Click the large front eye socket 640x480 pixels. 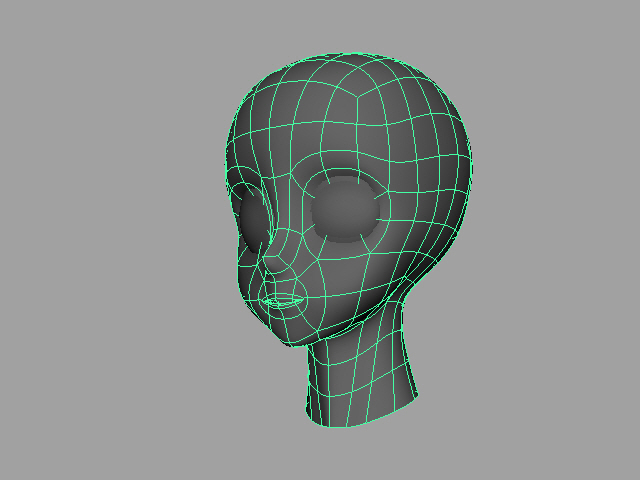pyautogui.click(x=345, y=211)
